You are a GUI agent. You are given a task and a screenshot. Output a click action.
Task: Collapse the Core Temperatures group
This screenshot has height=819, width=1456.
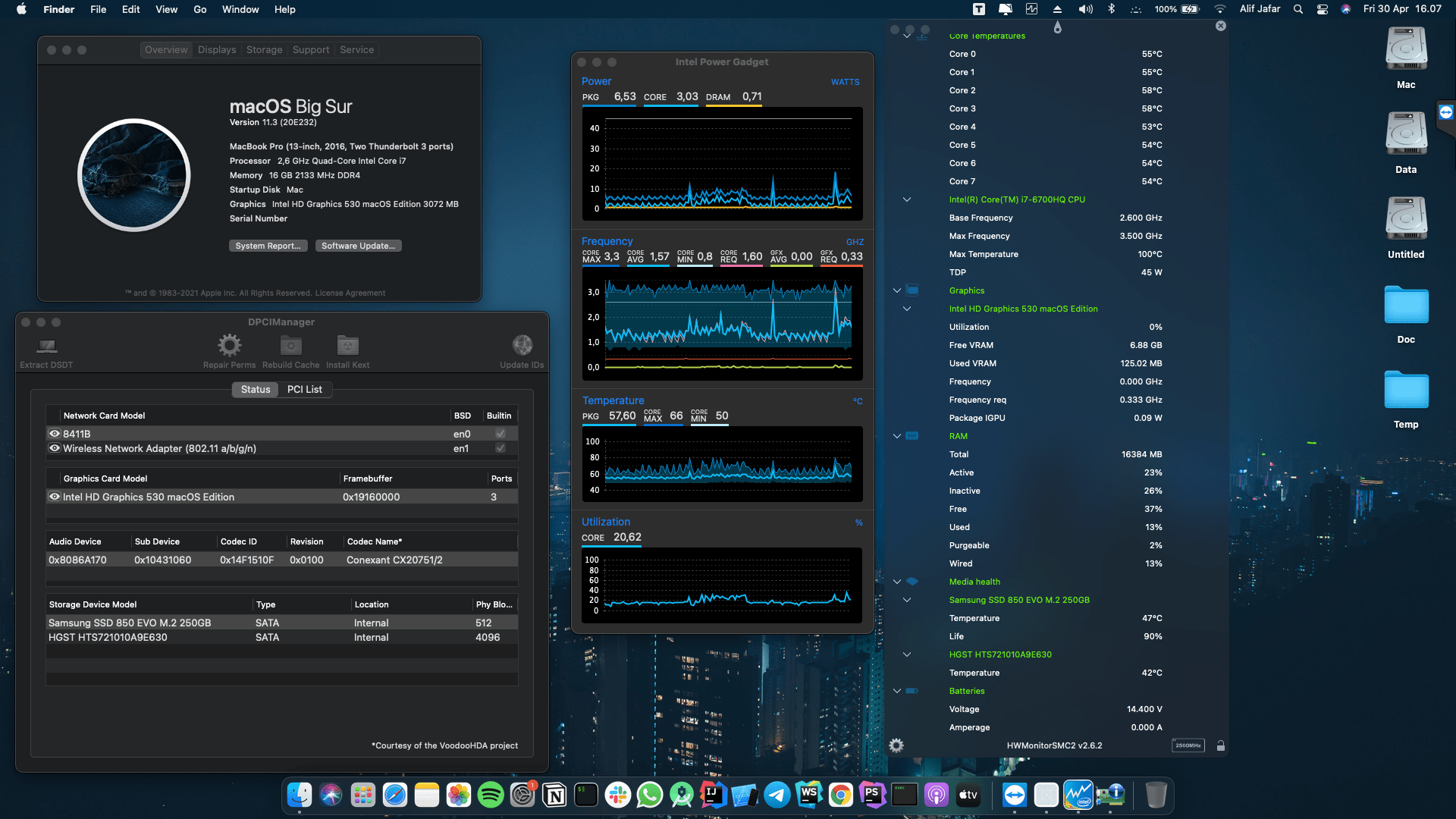[x=907, y=36]
